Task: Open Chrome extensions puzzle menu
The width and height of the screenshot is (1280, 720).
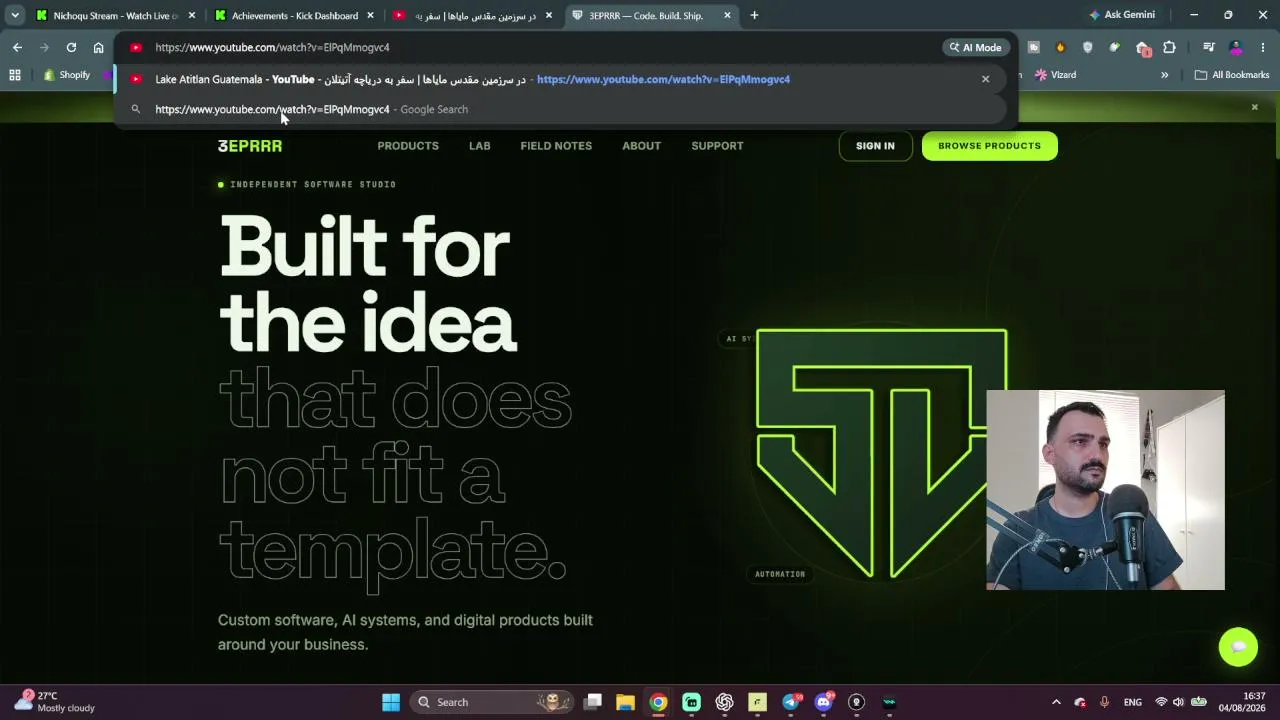Action: [x=1169, y=47]
